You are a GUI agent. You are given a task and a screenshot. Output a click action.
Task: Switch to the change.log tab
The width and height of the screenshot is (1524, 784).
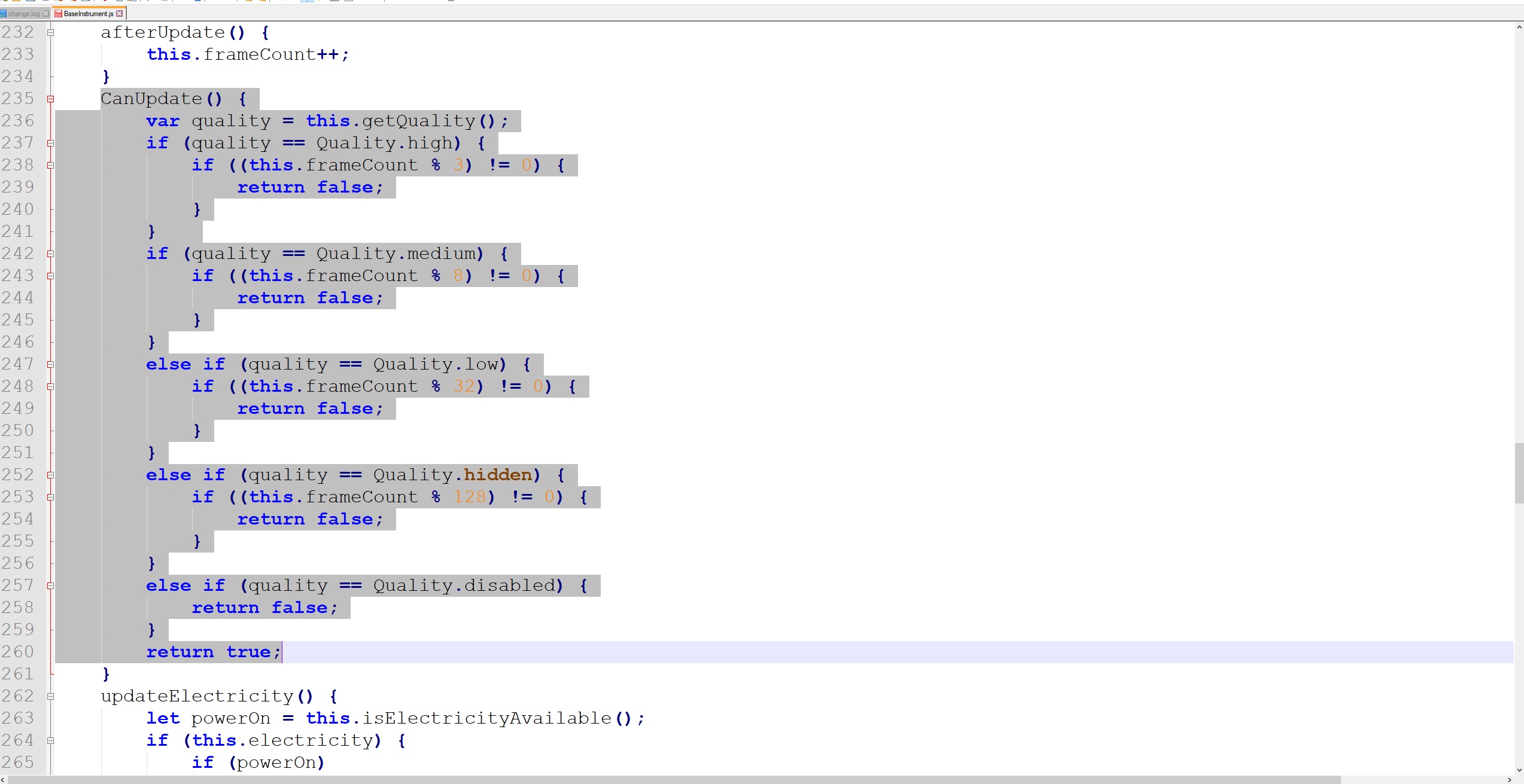tap(25, 13)
